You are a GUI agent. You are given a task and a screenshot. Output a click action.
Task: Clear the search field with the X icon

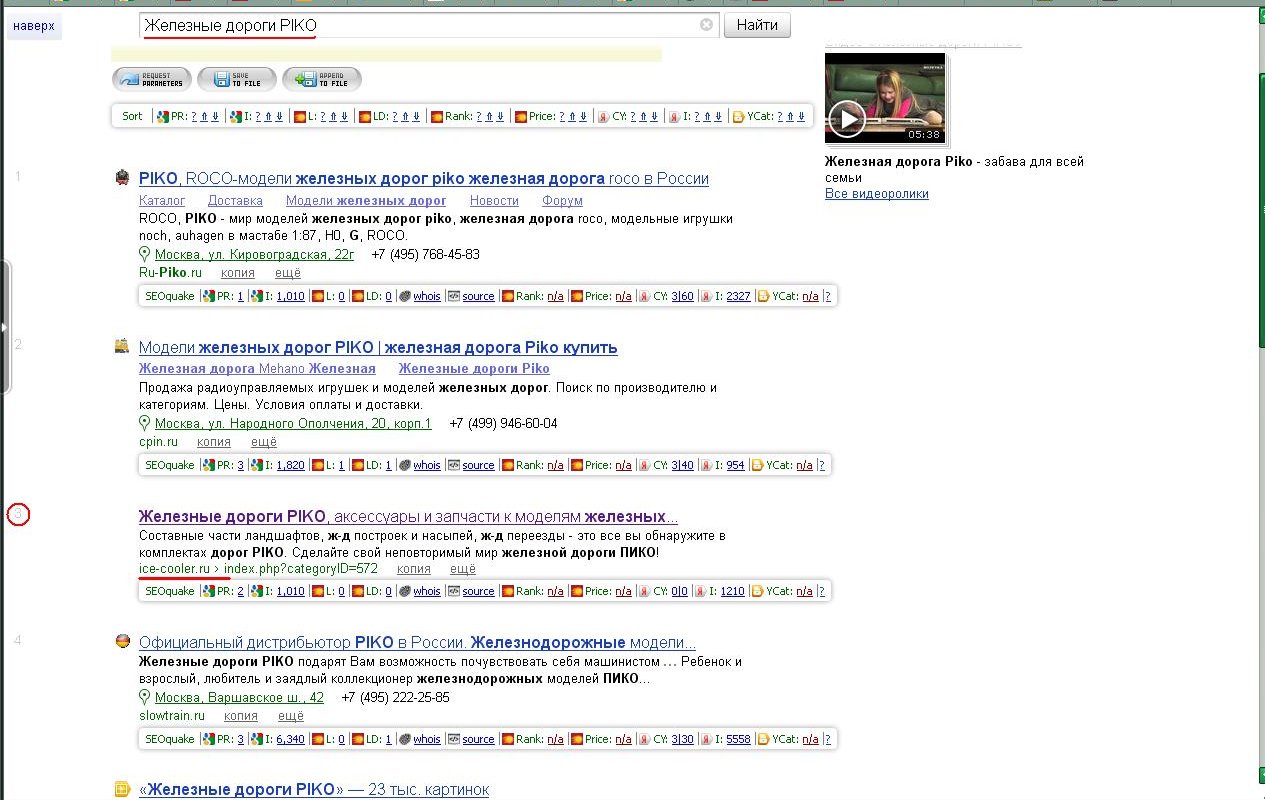pos(706,25)
